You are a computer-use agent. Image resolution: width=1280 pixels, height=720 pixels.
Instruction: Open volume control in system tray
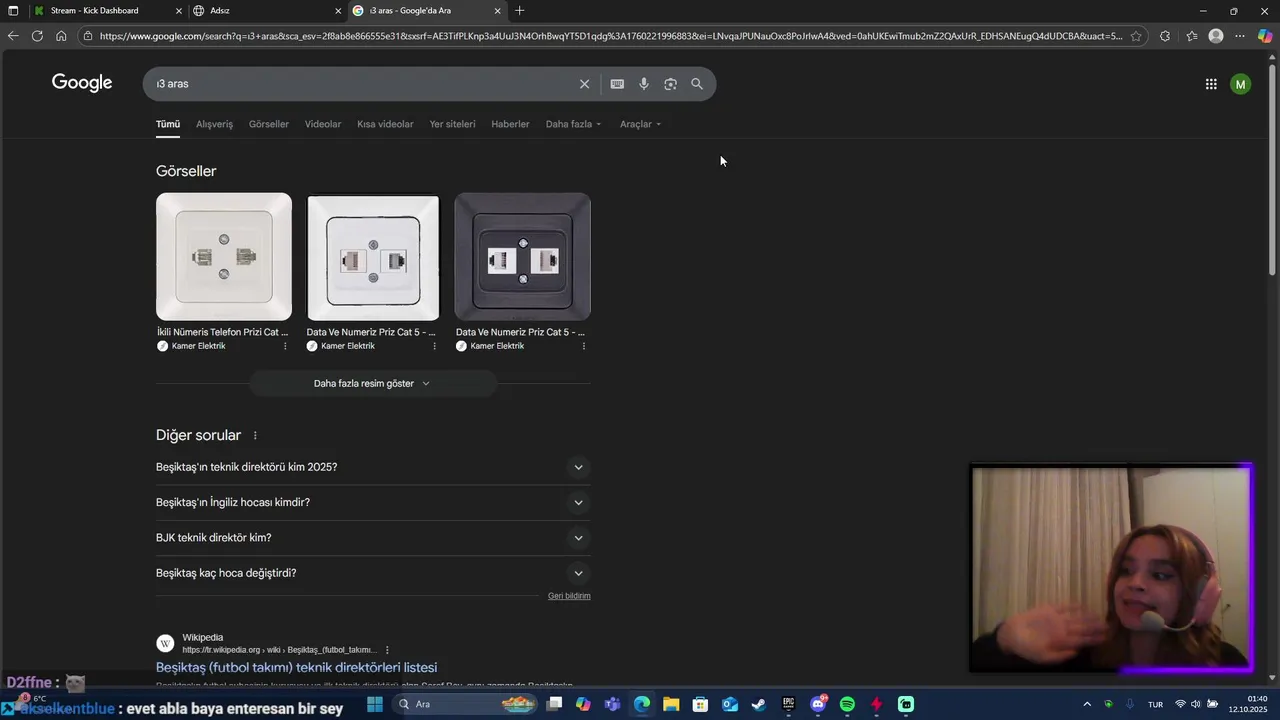pos(1195,704)
